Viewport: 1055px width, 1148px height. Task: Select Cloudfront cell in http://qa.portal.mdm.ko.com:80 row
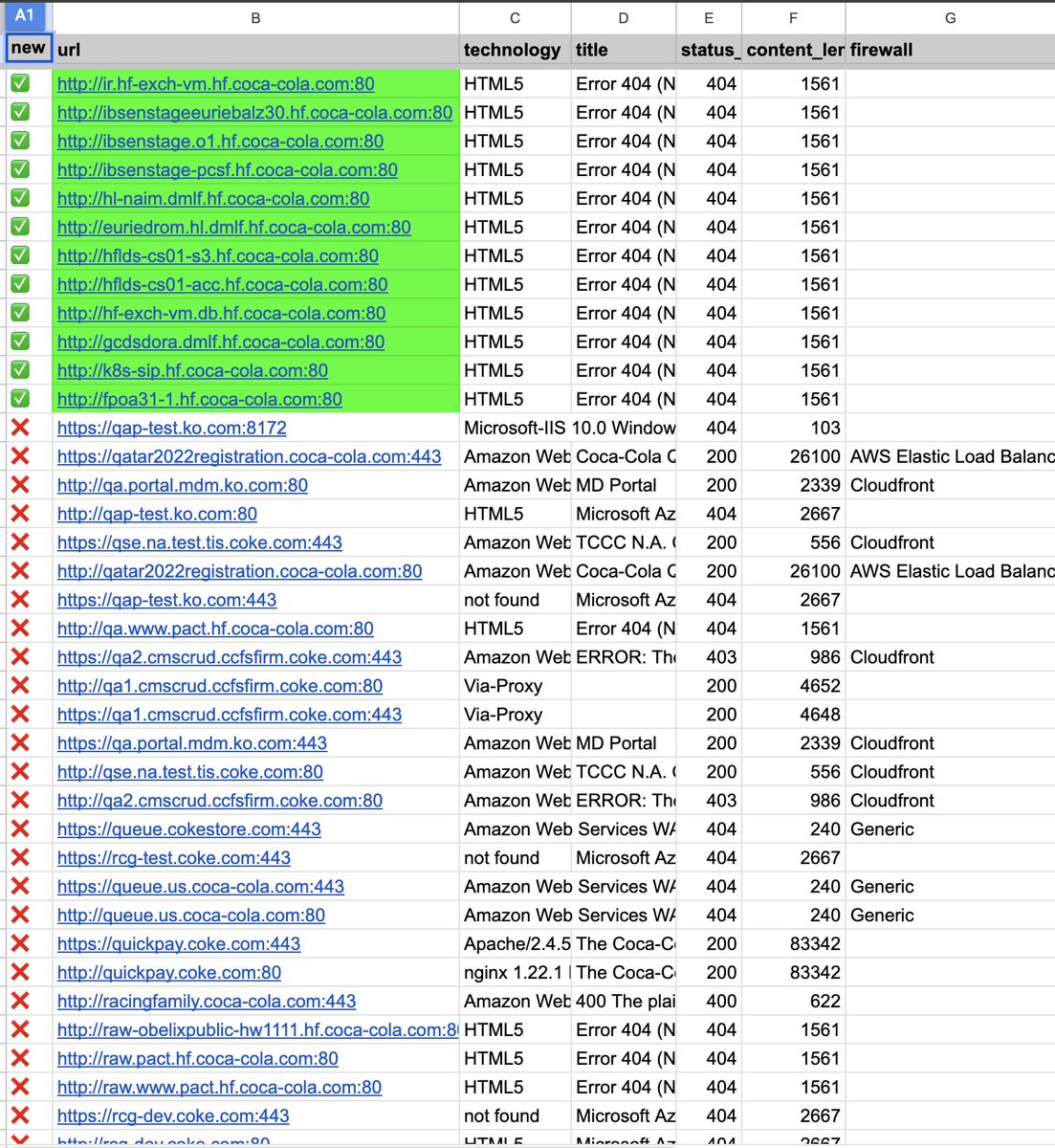coord(950,485)
